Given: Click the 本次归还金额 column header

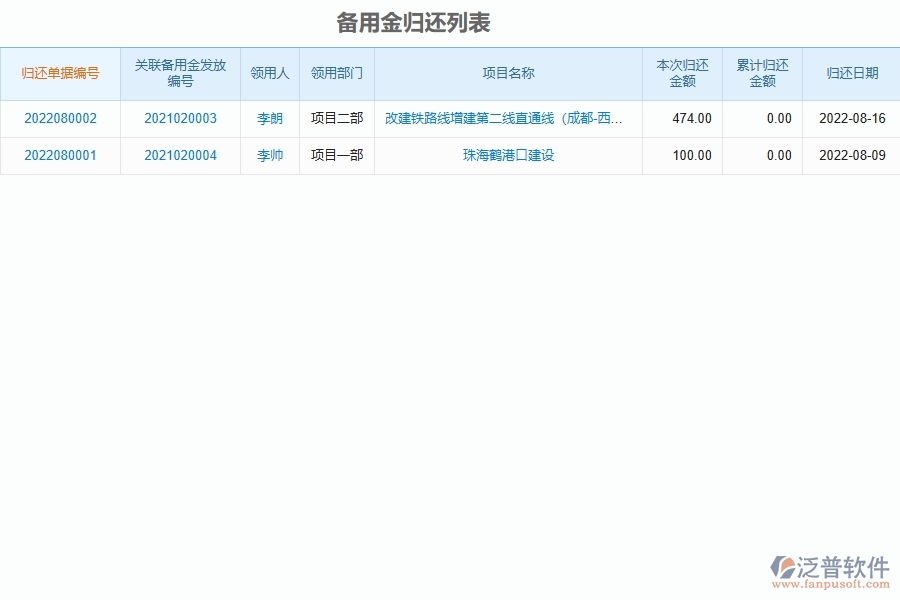Looking at the screenshot, I should [x=682, y=73].
